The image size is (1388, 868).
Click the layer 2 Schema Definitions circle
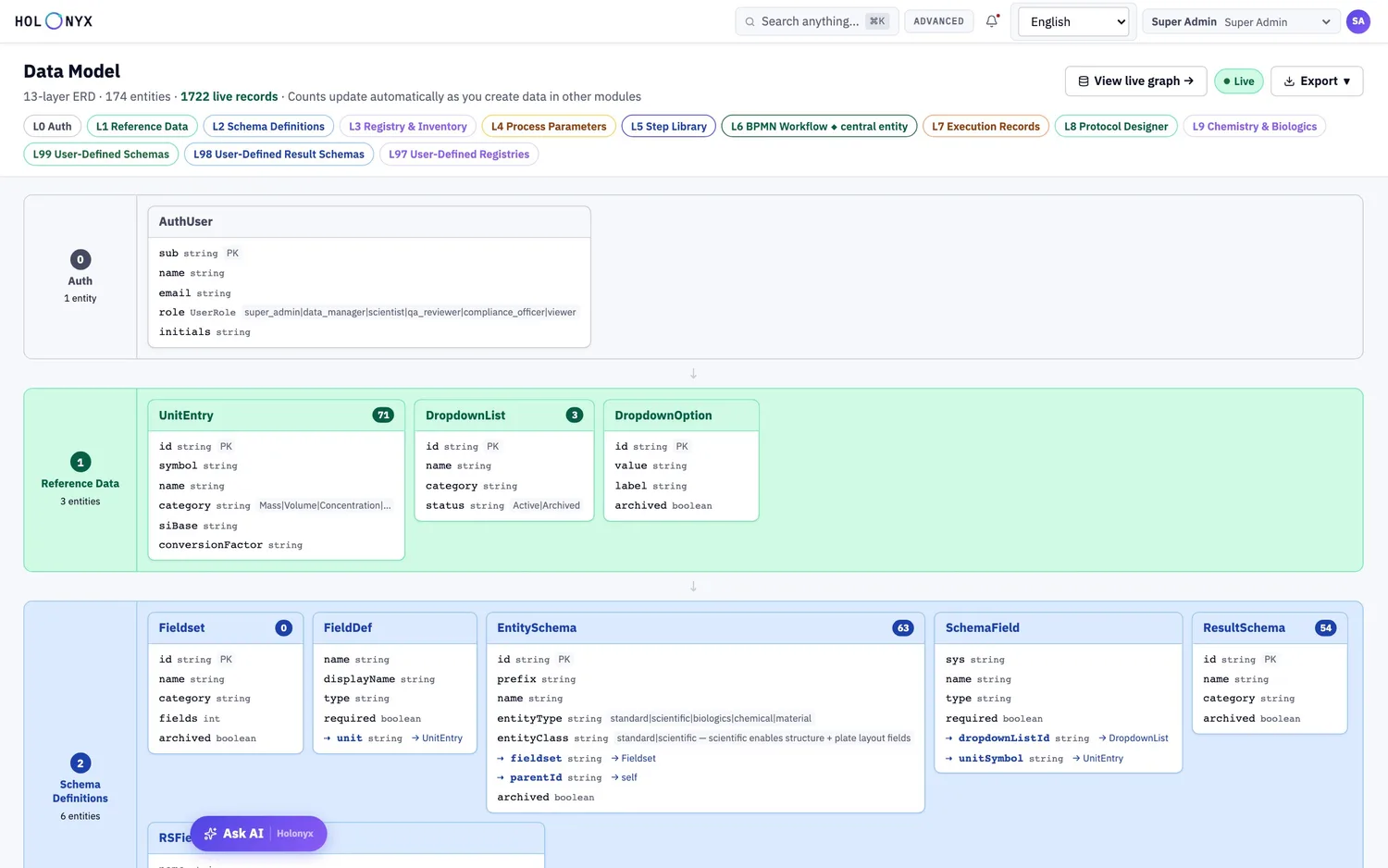point(81,763)
